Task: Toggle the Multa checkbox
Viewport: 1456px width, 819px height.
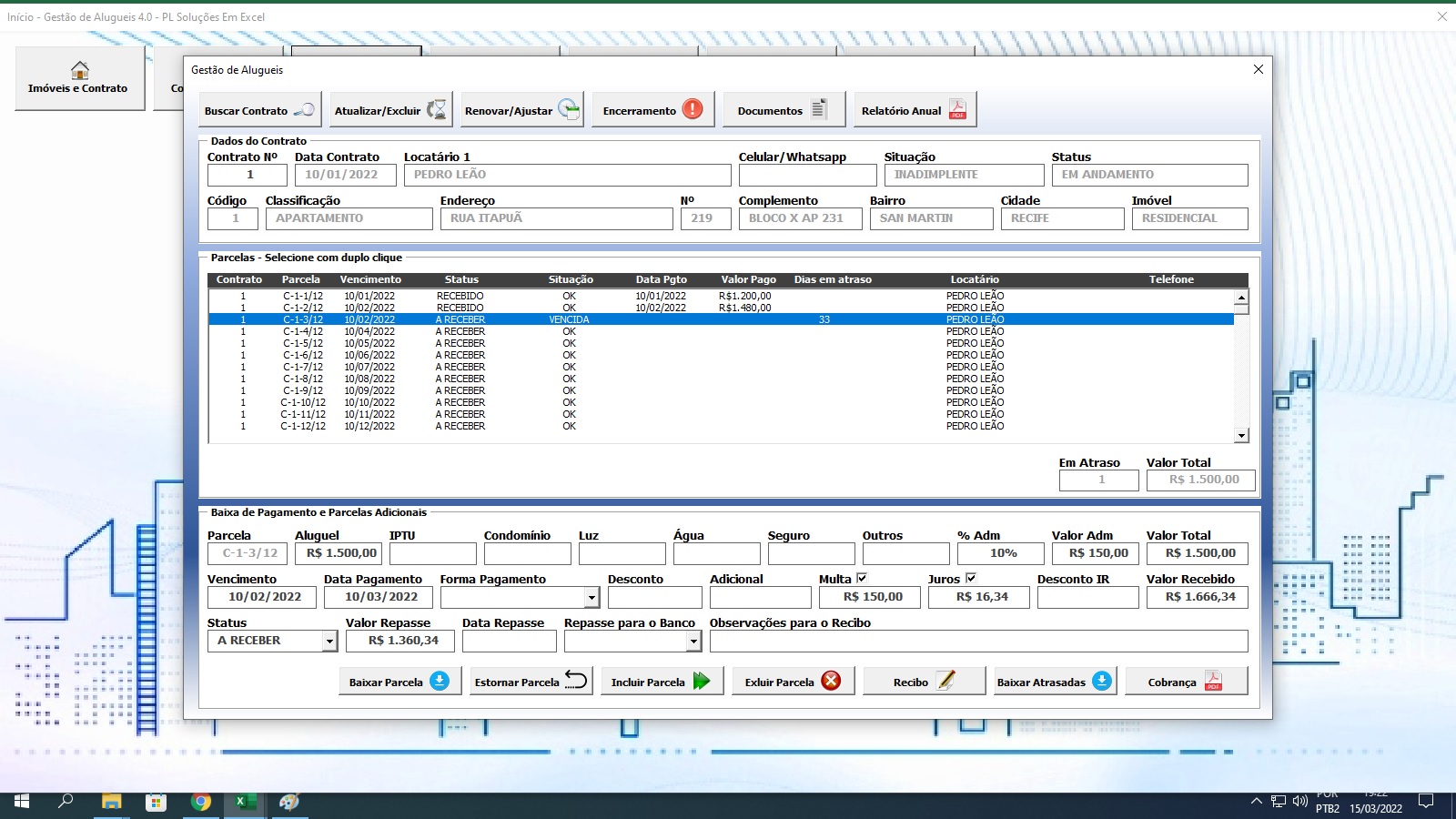Action: [x=862, y=578]
